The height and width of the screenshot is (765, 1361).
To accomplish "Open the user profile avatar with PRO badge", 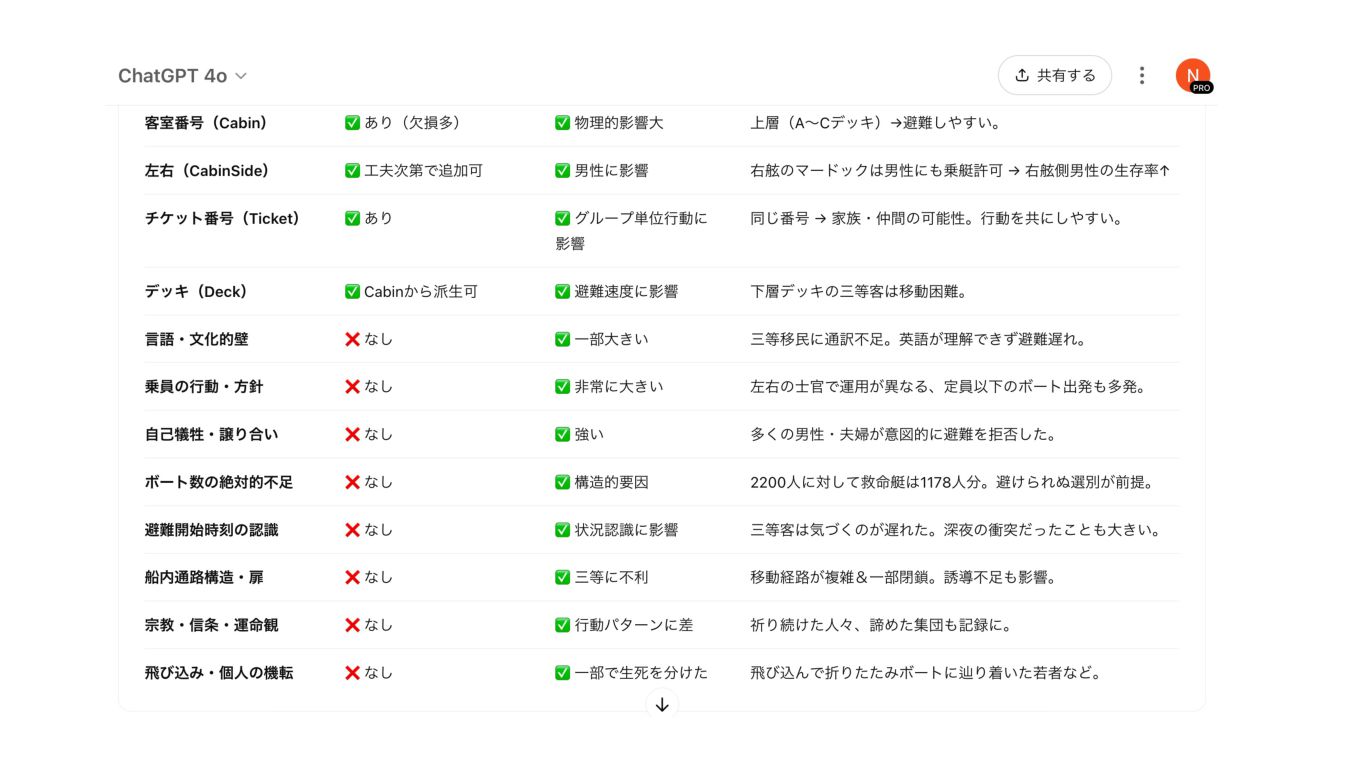I will [x=1193, y=76].
